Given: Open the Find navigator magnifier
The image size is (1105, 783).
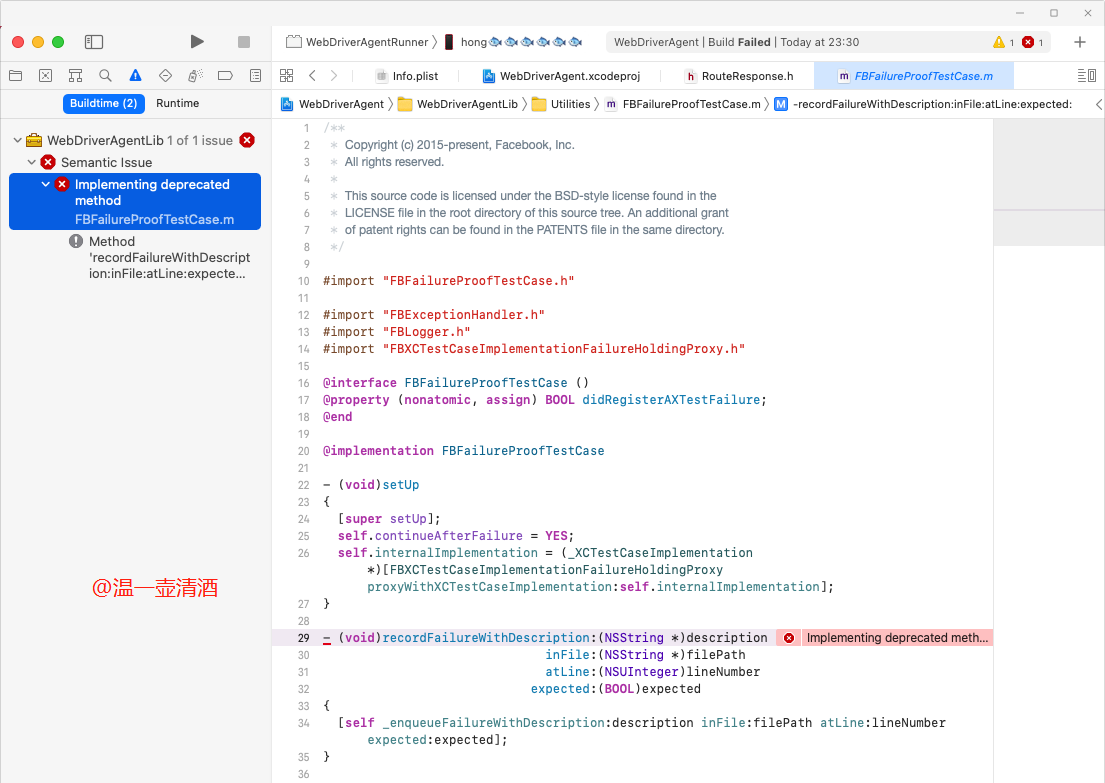Looking at the screenshot, I should (x=106, y=75).
